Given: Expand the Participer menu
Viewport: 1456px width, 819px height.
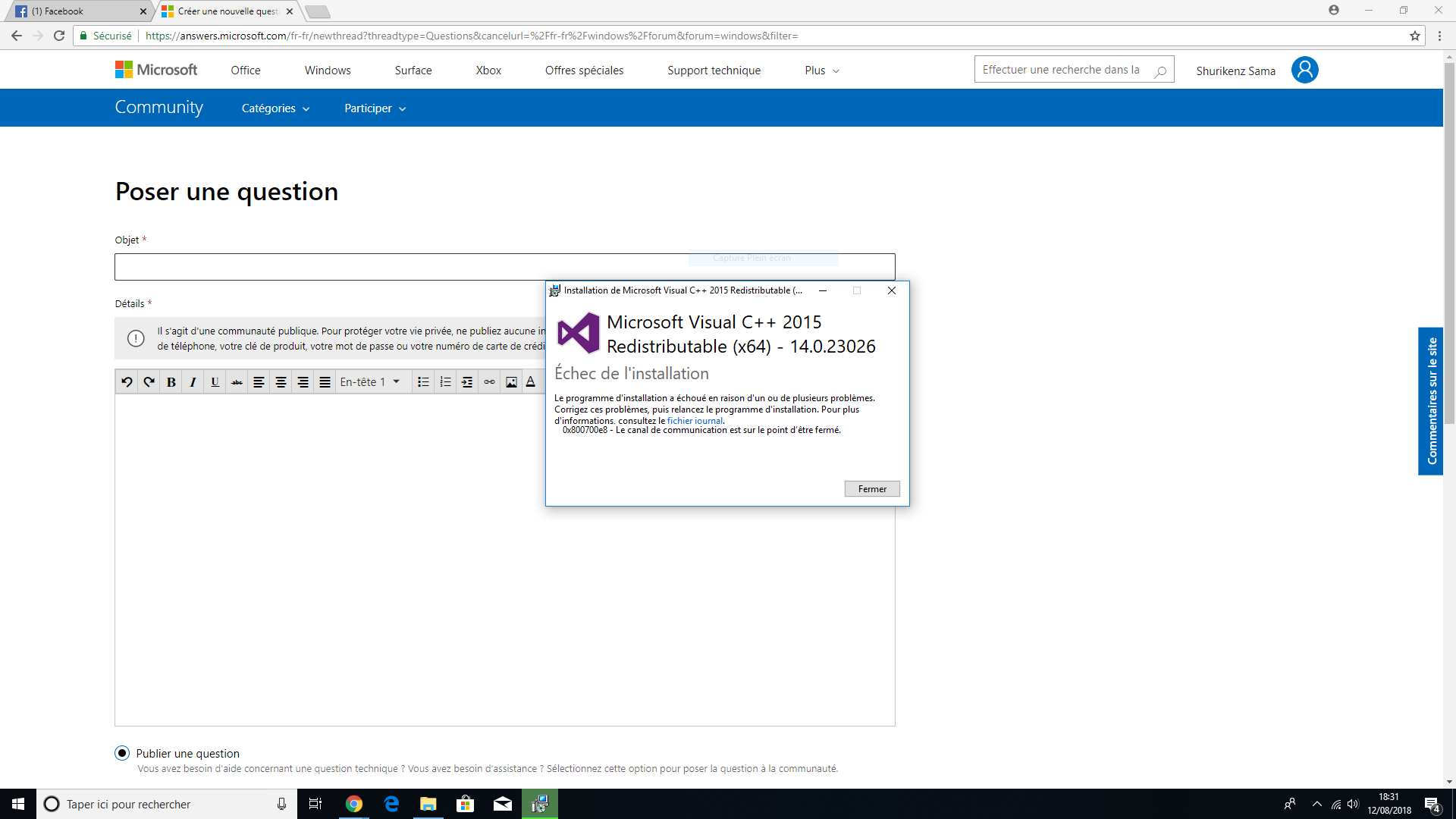Looking at the screenshot, I should 375,108.
